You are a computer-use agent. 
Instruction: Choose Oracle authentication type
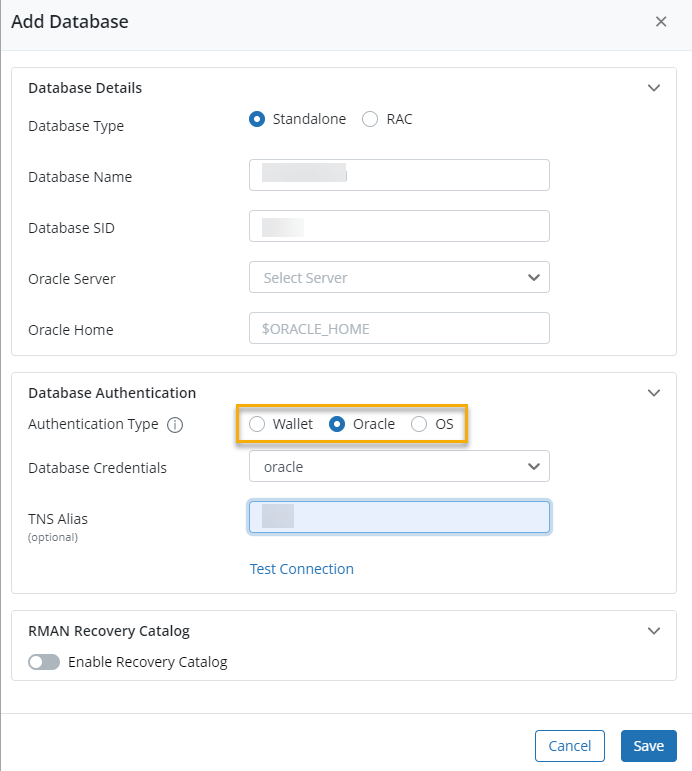pyautogui.click(x=338, y=424)
